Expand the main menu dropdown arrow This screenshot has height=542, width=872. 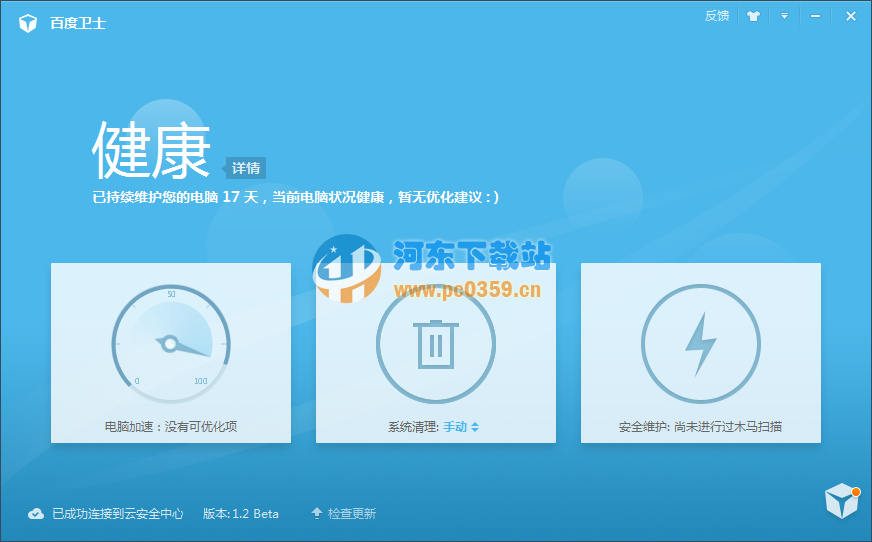(784, 16)
